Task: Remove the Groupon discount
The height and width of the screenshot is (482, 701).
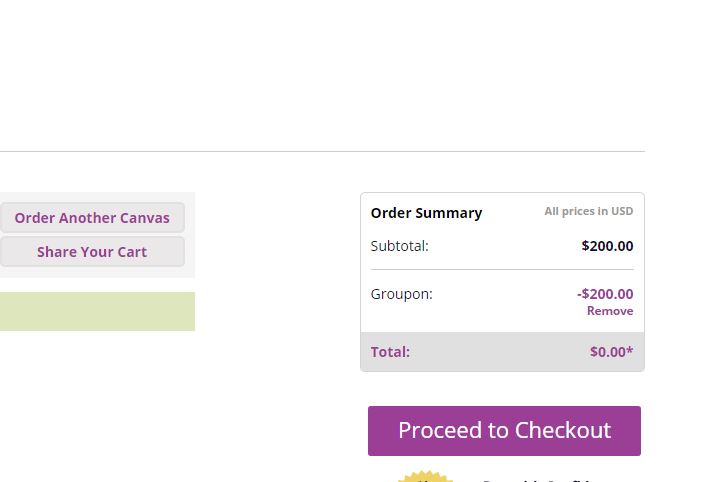Action: pos(610,311)
